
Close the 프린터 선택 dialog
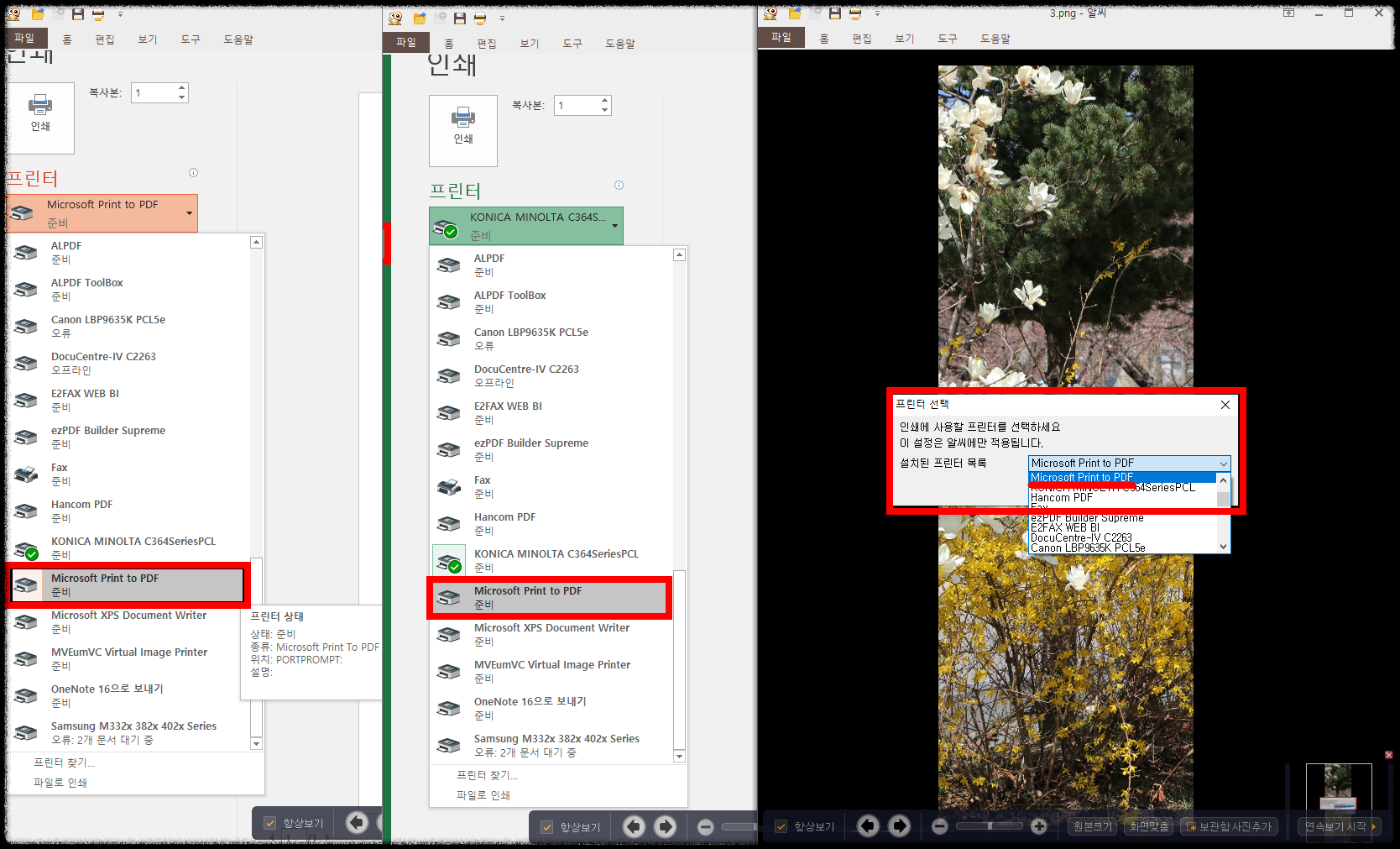click(x=1225, y=405)
